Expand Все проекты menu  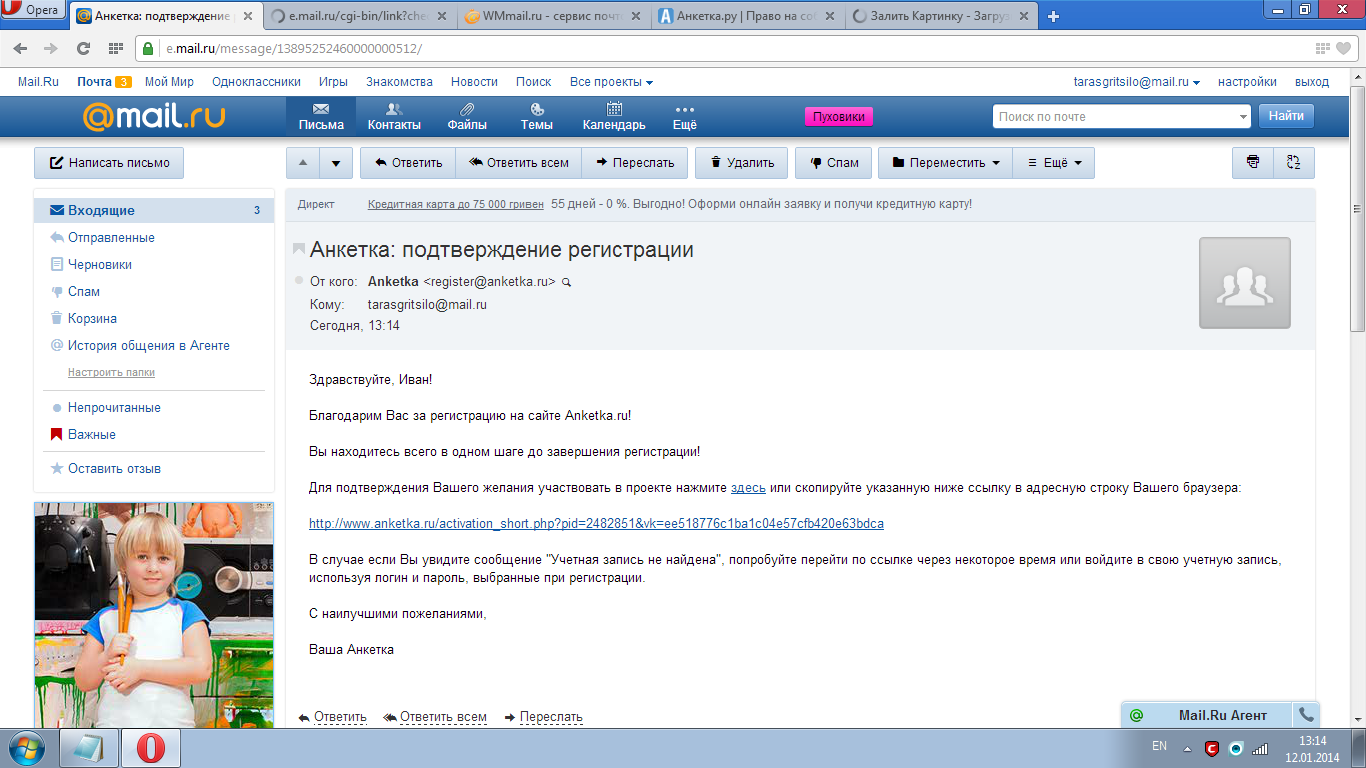611,82
